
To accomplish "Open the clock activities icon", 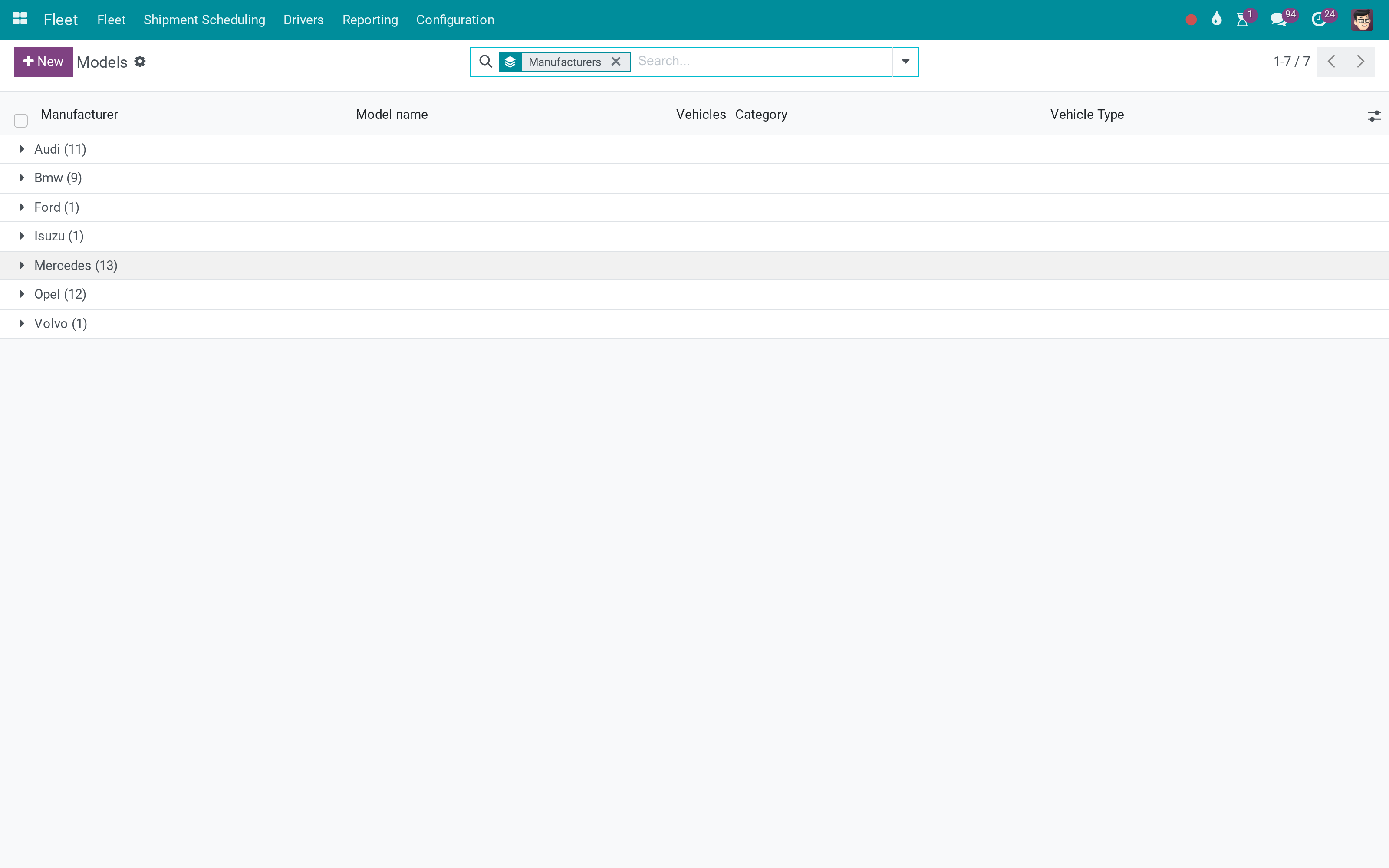I will pyautogui.click(x=1318, y=20).
